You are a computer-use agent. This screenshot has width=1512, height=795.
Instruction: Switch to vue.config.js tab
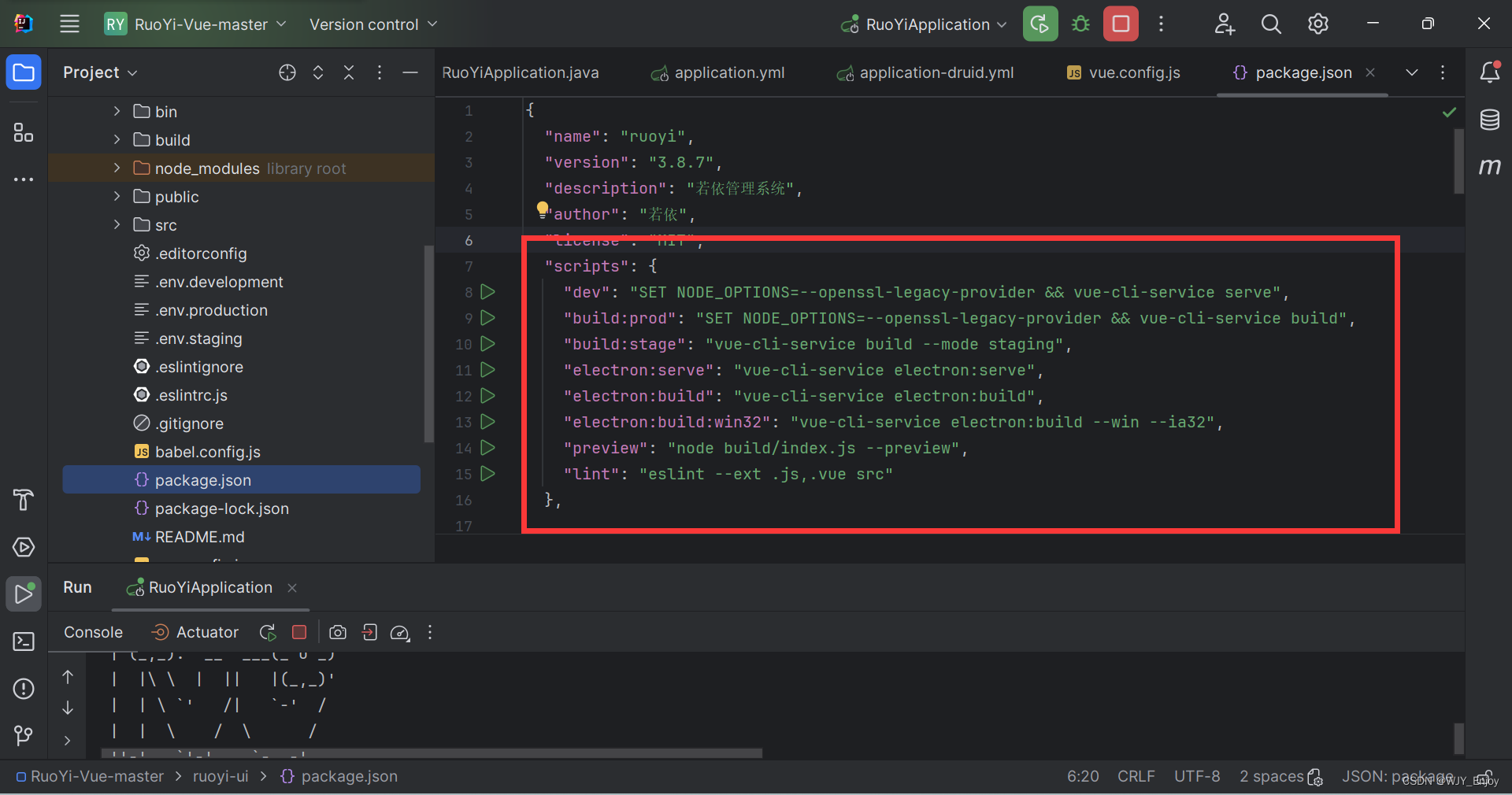tap(1123, 72)
